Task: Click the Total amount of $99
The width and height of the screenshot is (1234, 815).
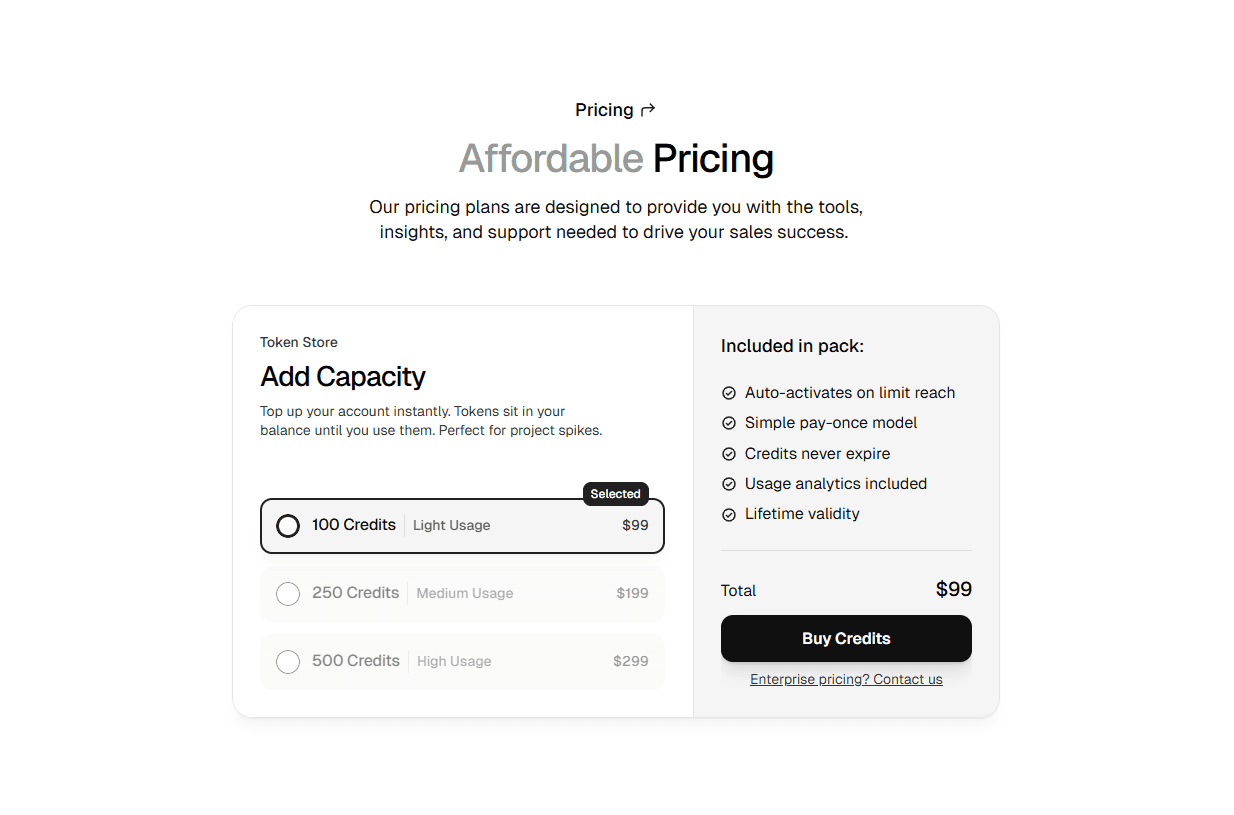Action: pos(953,589)
